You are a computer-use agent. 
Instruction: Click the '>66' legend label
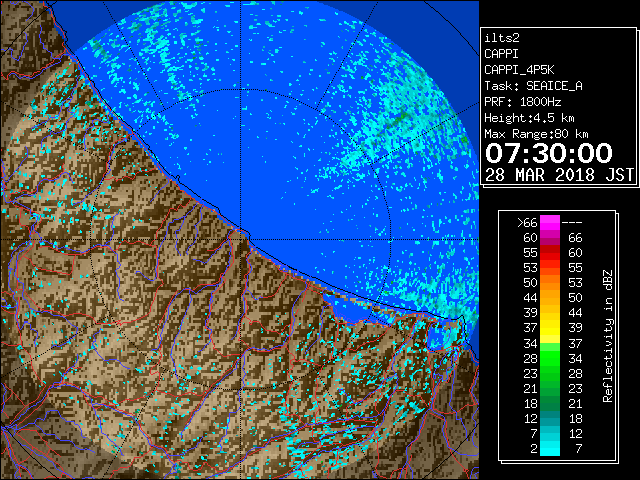[x=527, y=223]
